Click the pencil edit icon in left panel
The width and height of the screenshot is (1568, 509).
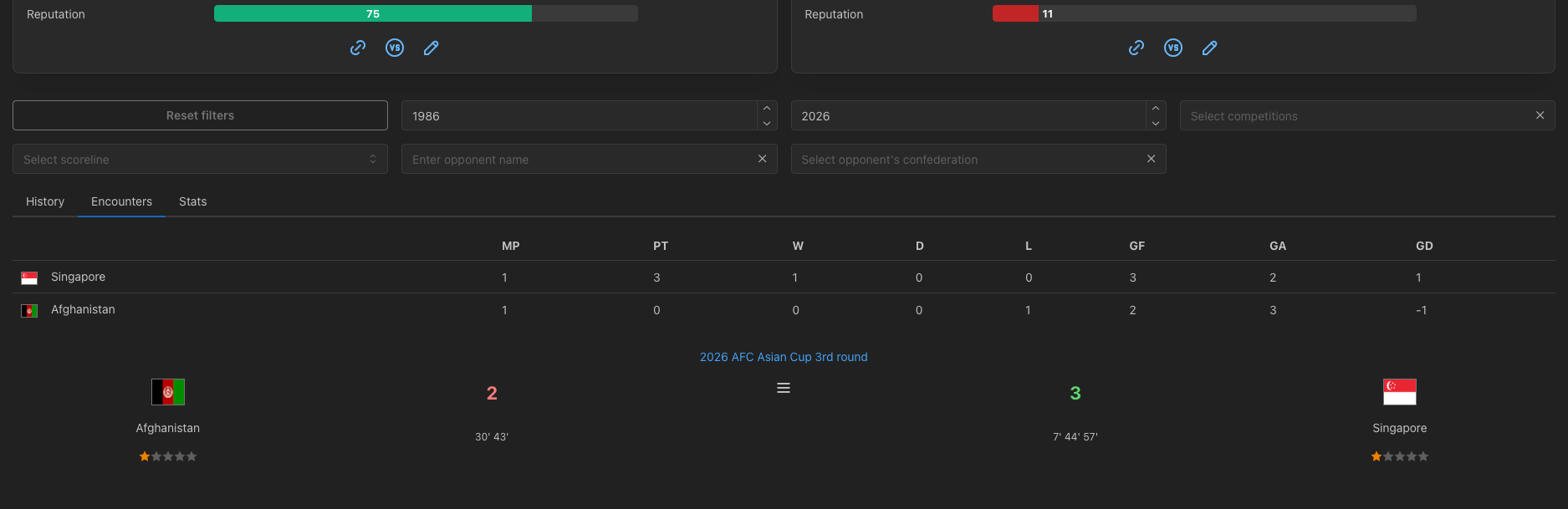[432, 48]
